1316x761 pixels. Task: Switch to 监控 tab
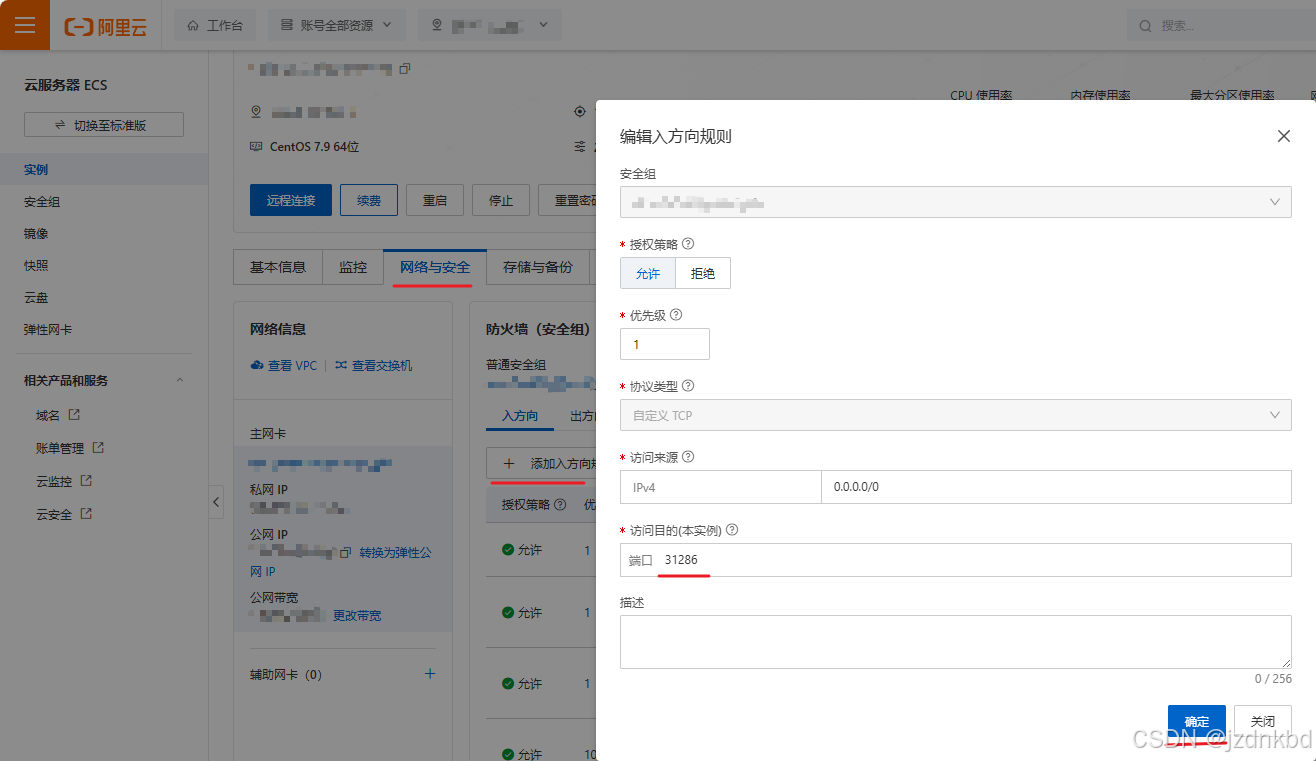[x=353, y=267]
